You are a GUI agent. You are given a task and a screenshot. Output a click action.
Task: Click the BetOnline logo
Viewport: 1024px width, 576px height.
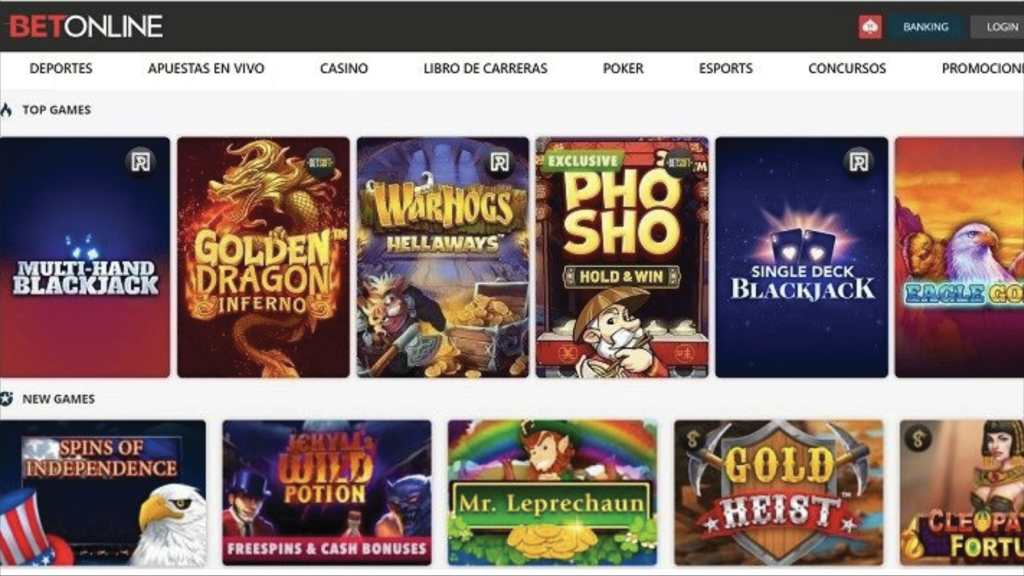(x=86, y=26)
